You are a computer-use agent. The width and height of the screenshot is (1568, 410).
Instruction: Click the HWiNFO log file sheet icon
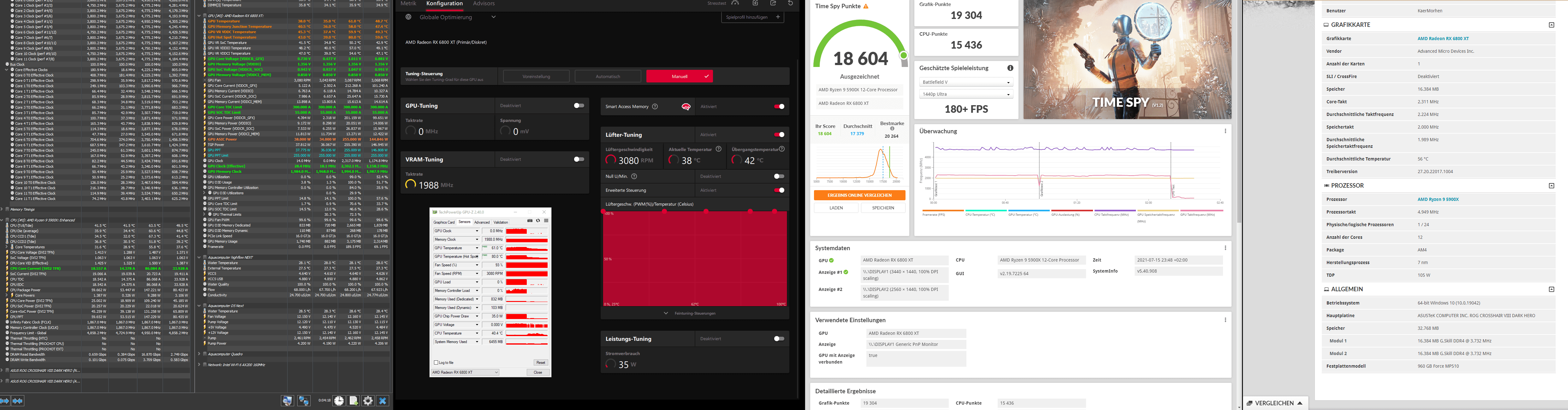pos(353,401)
